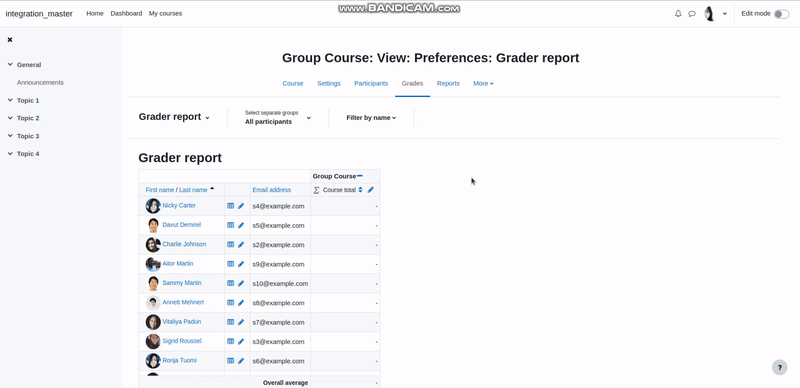
Task: Click Davut Demirel's avatar picture
Action: [x=153, y=225]
